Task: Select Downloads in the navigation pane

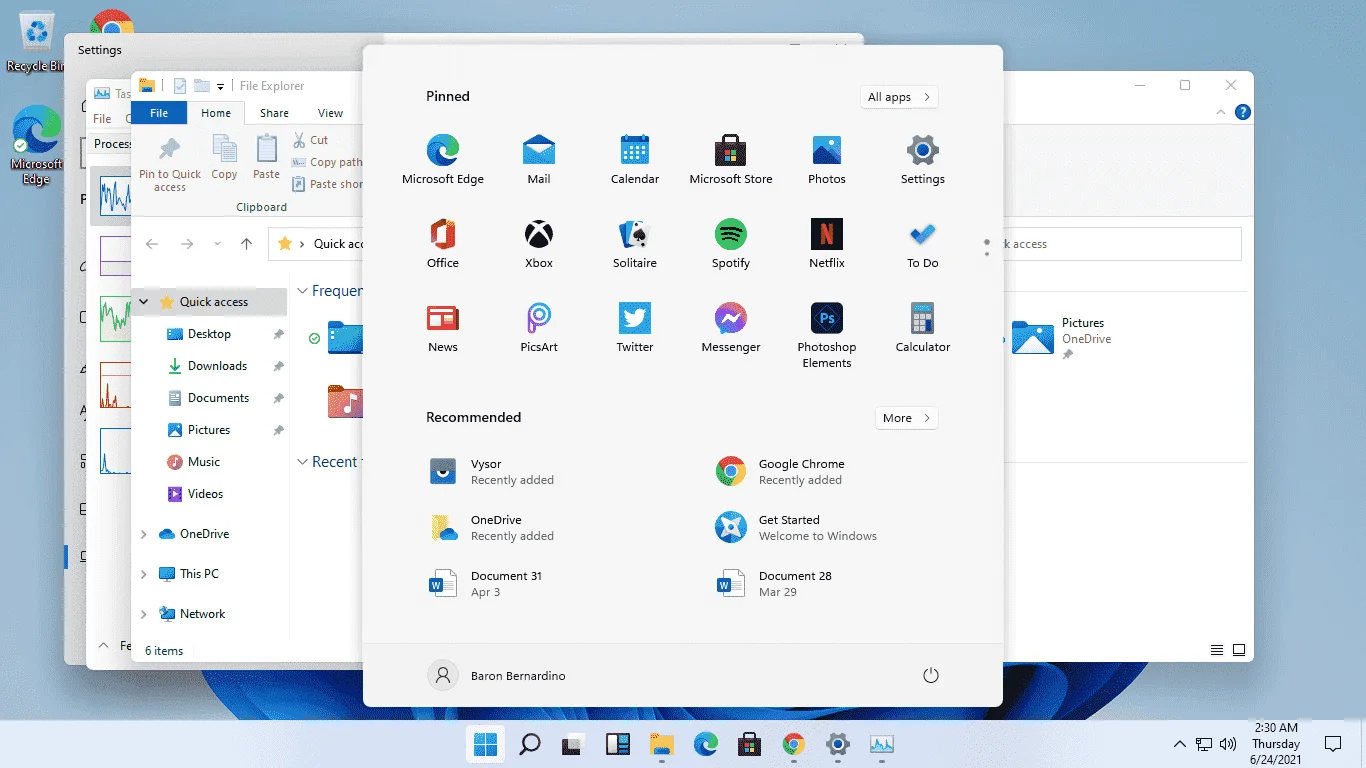Action: [x=217, y=366]
